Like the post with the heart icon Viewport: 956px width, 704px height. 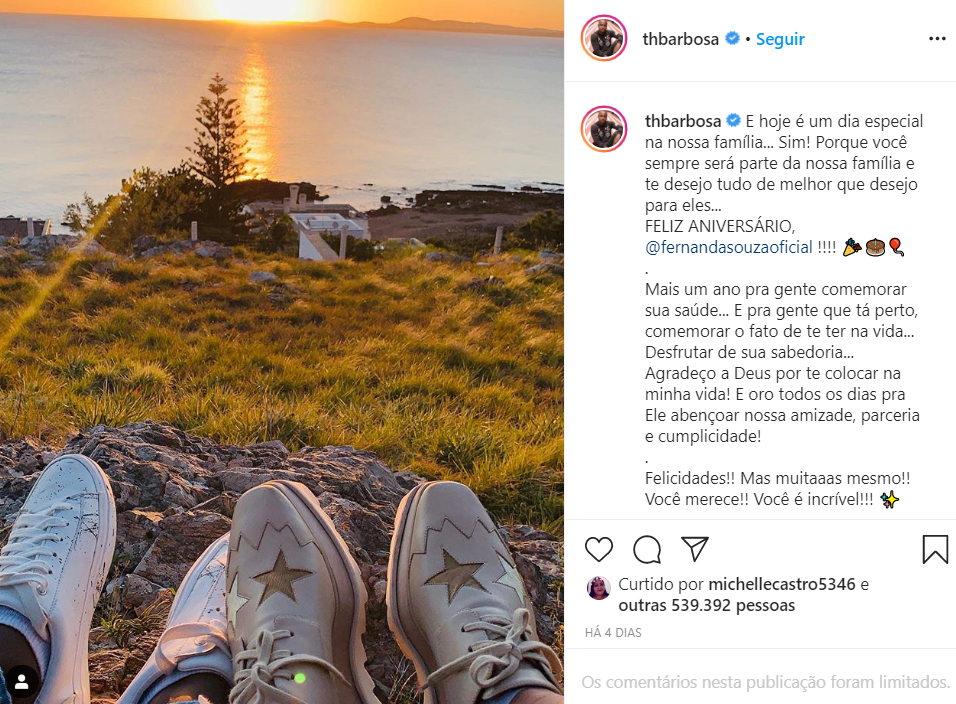coord(599,549)
